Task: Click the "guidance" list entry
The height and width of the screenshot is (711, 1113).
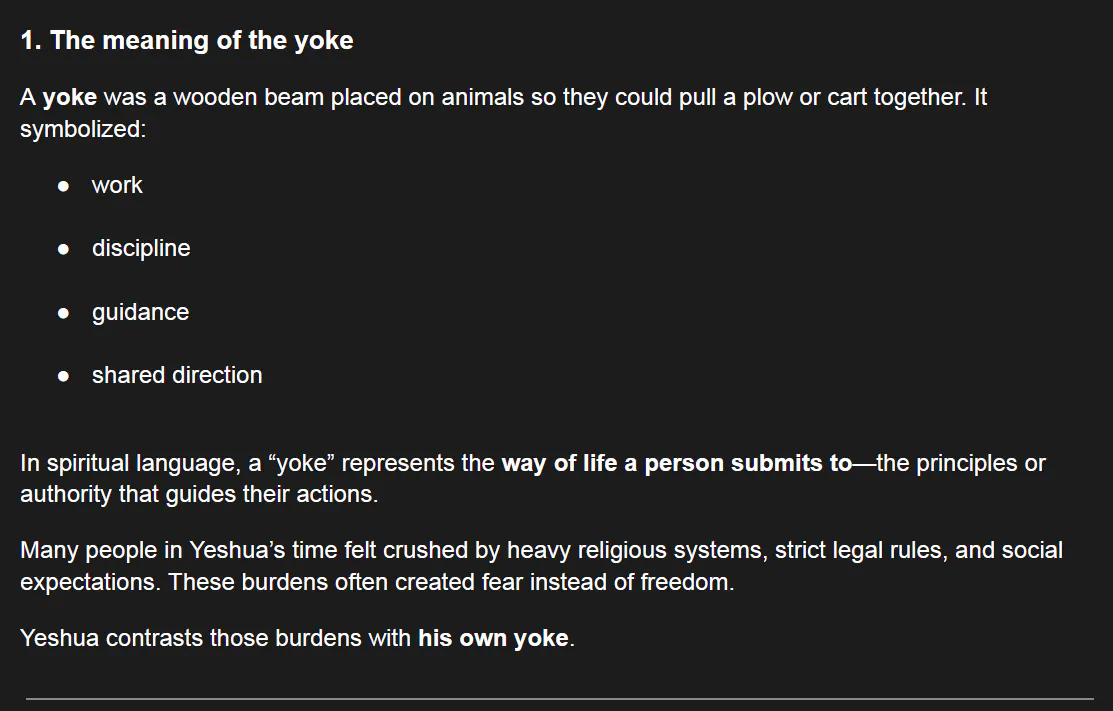Action: tap(140, 313)
